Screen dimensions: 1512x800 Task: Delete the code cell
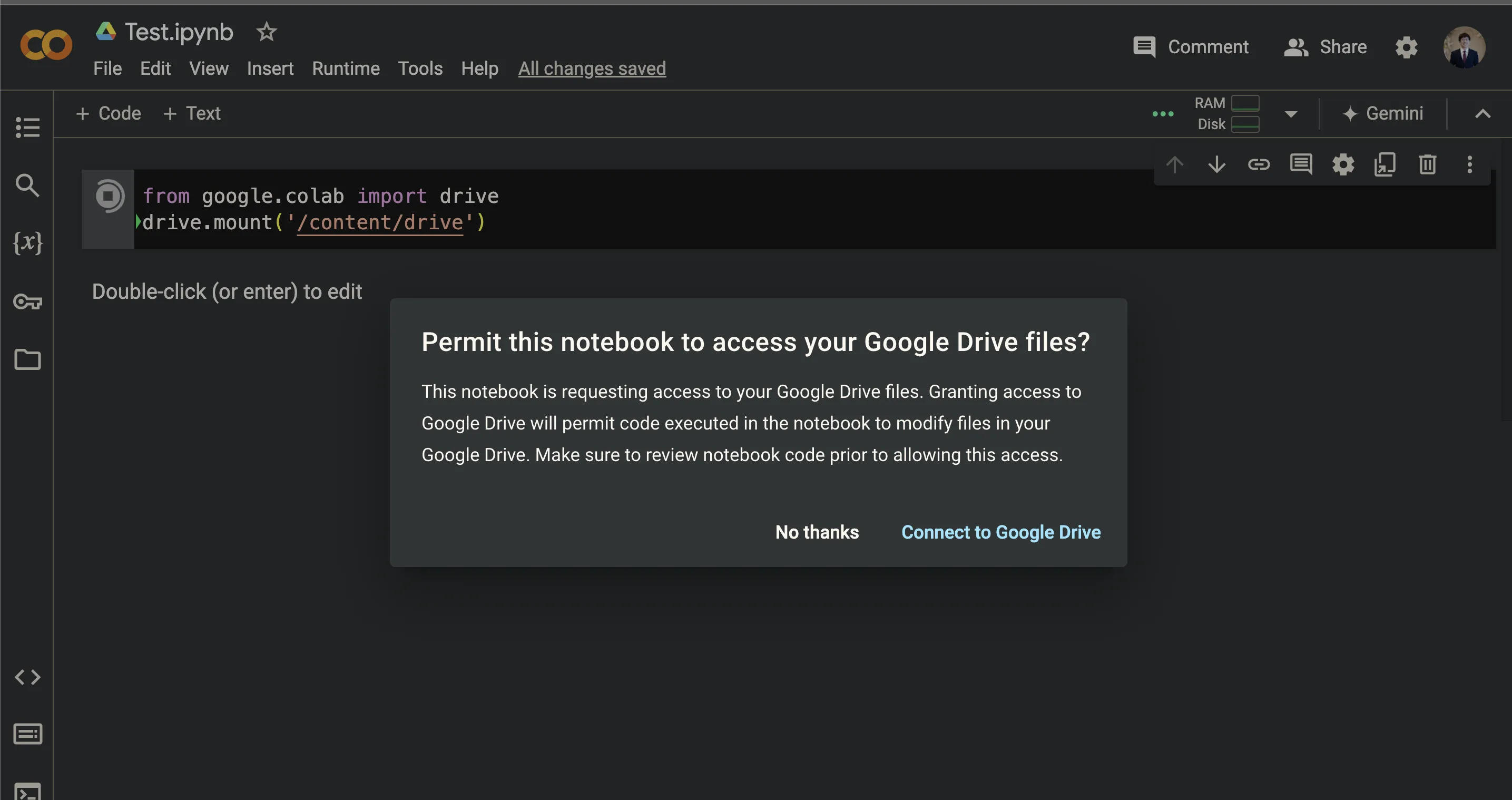(1428, 164)
